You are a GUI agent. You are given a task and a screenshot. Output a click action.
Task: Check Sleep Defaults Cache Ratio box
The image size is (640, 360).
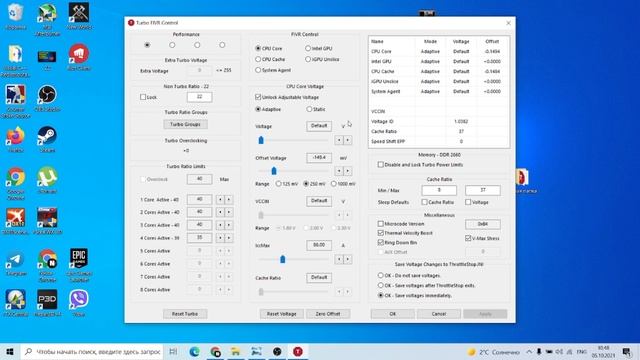tap(424, 202)
